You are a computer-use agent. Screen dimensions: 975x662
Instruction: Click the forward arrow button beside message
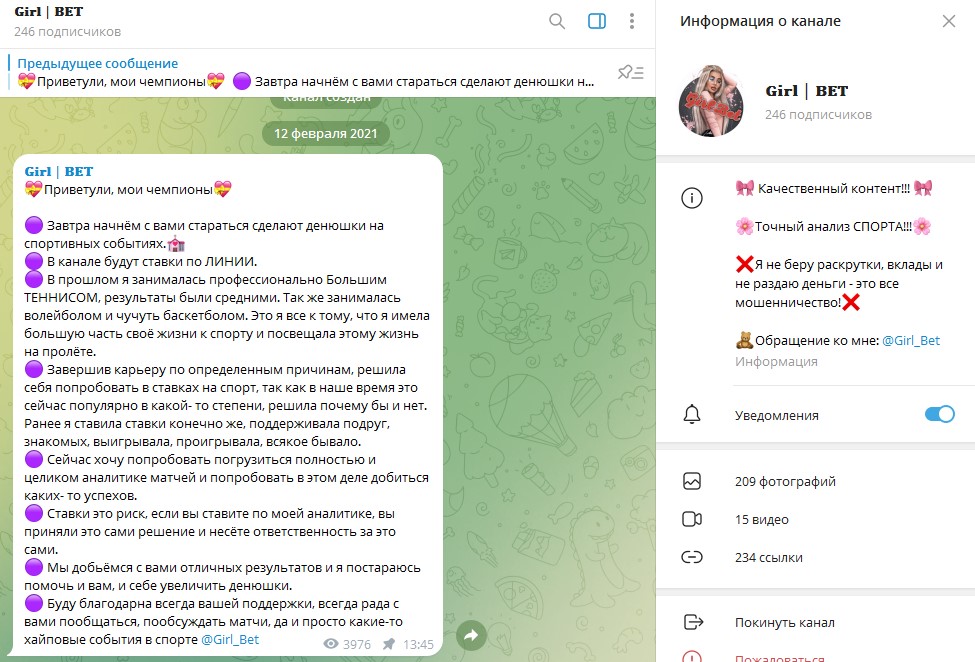(x=471, y=635)
